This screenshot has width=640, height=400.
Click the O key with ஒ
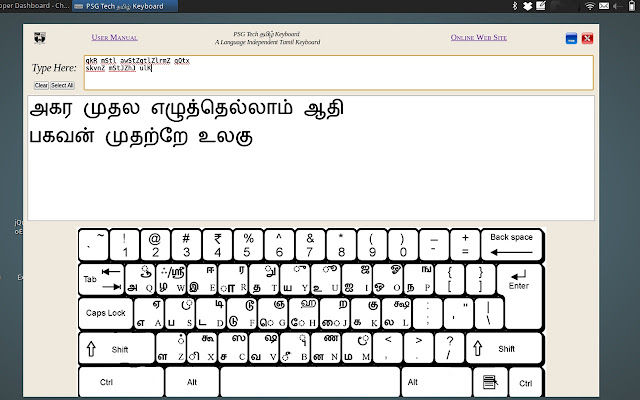[388, 280]
